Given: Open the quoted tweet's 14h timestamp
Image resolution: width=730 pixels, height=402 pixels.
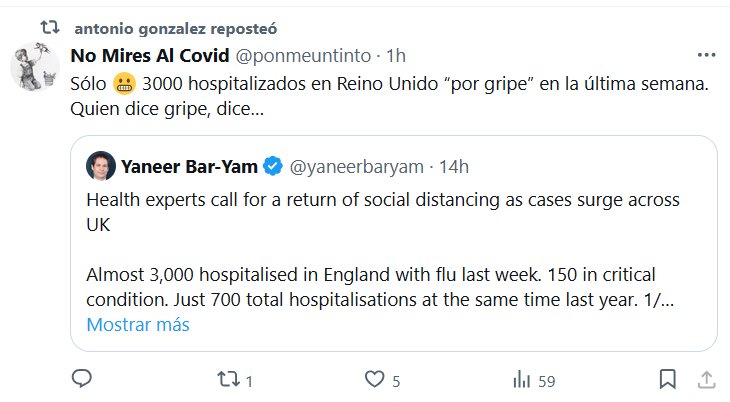Looking at the screenshot, I should coord(453,165).
